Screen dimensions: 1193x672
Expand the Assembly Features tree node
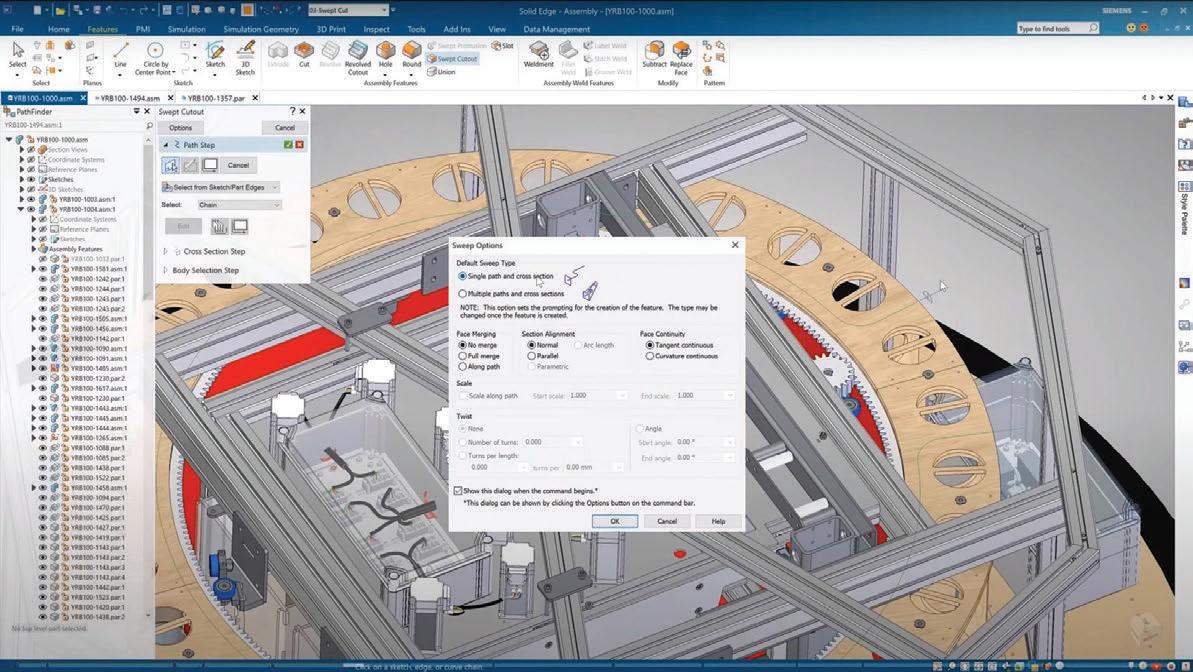[34, 249]
